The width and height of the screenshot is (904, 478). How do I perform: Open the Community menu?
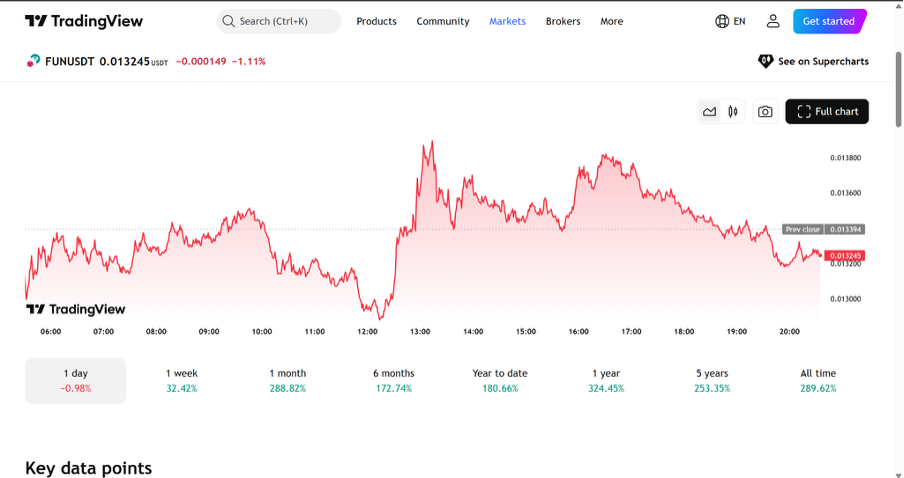(443, 21)
